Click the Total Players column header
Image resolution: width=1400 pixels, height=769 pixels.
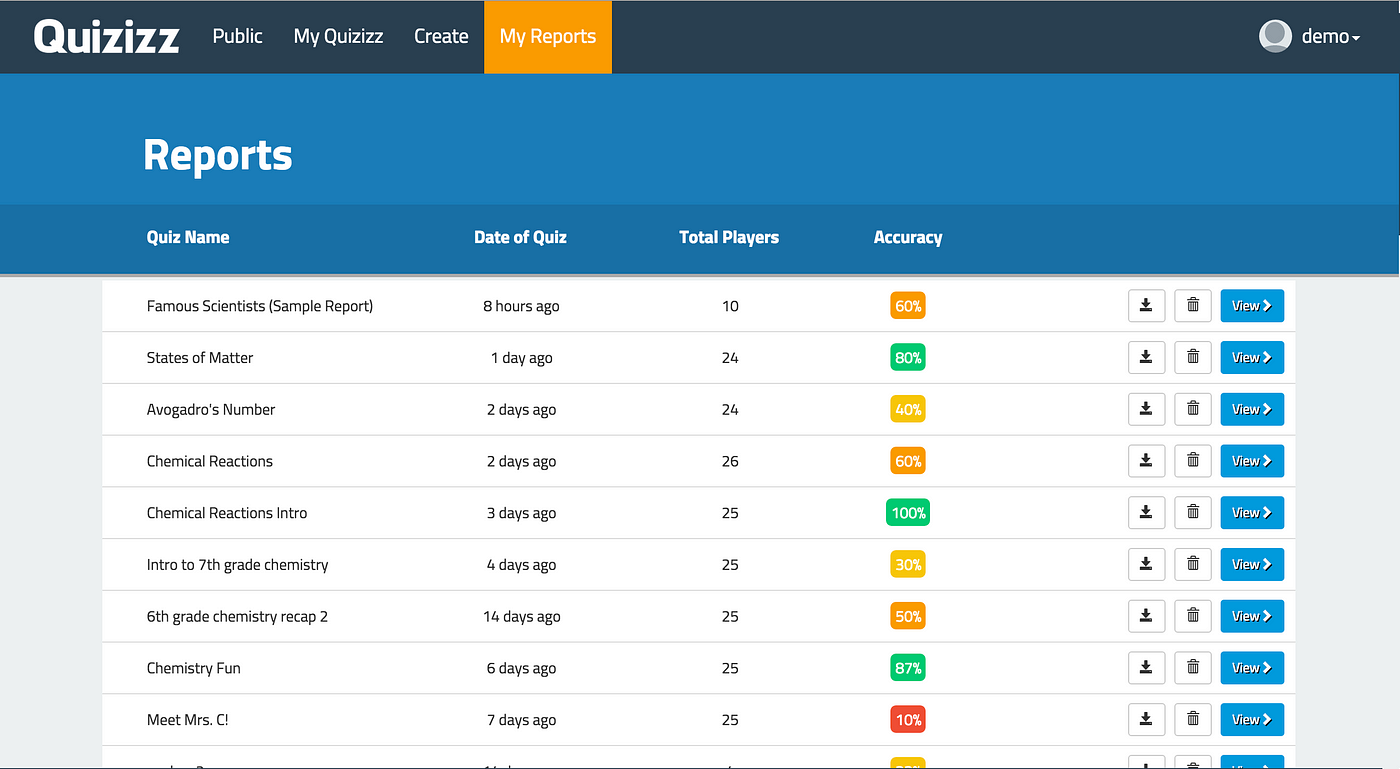(x=729, y=237)
